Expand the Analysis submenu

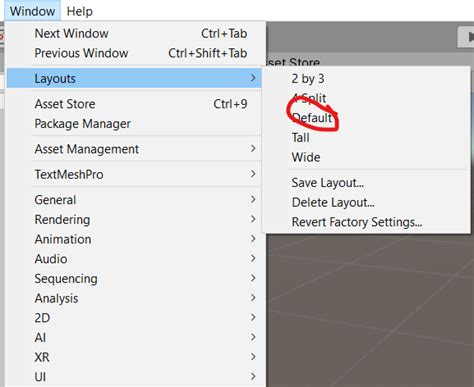coord(133,298)
